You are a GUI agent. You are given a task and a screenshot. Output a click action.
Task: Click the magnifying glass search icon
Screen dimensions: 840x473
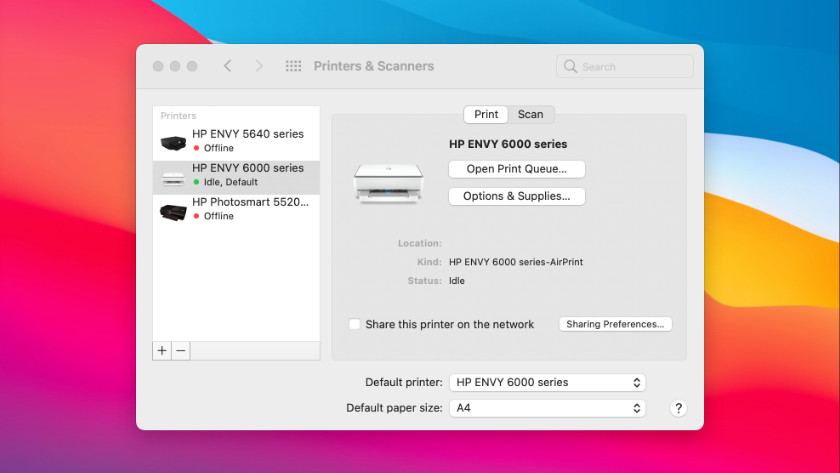(571, 67)
